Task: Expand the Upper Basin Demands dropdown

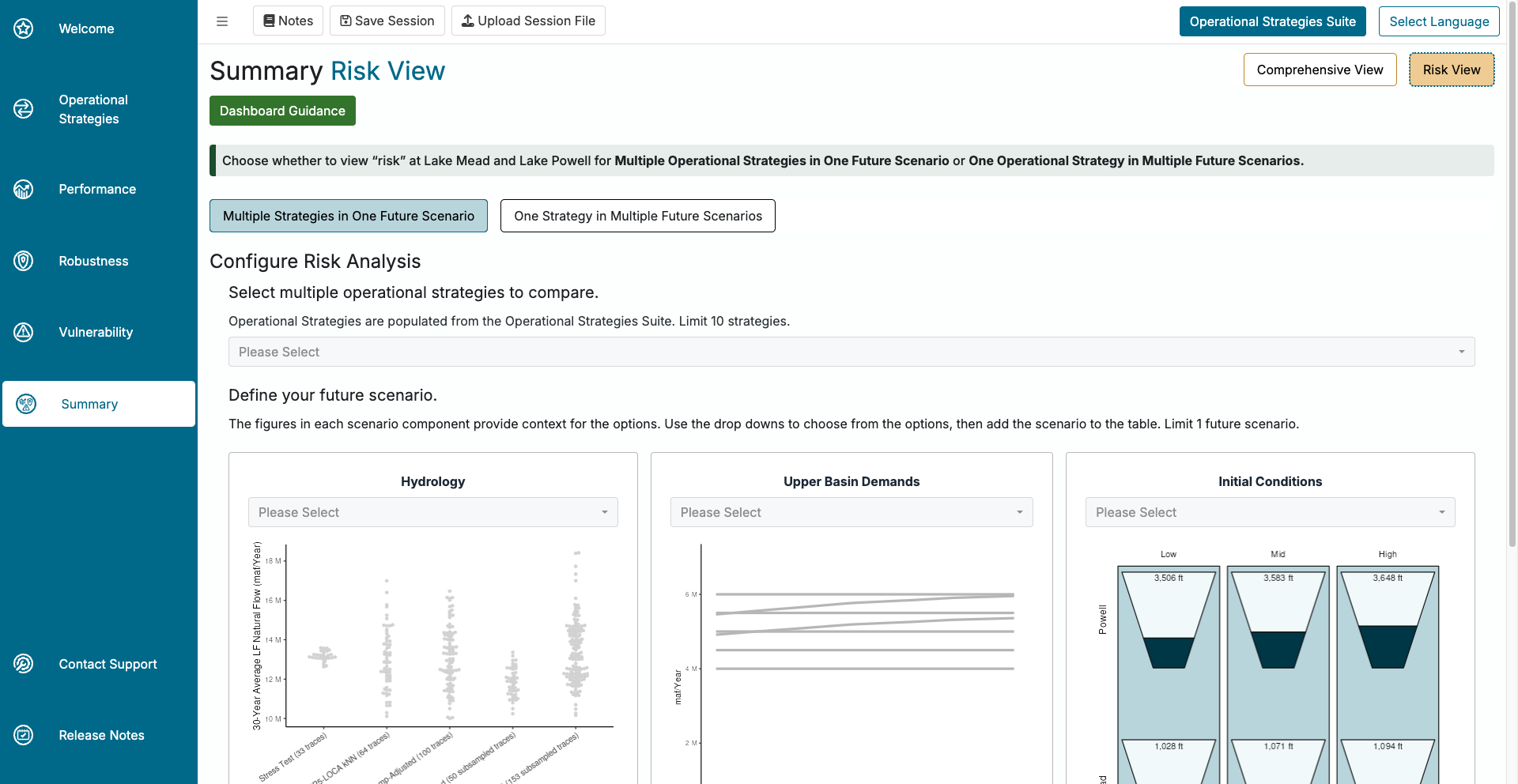Action: click(852, 512)
